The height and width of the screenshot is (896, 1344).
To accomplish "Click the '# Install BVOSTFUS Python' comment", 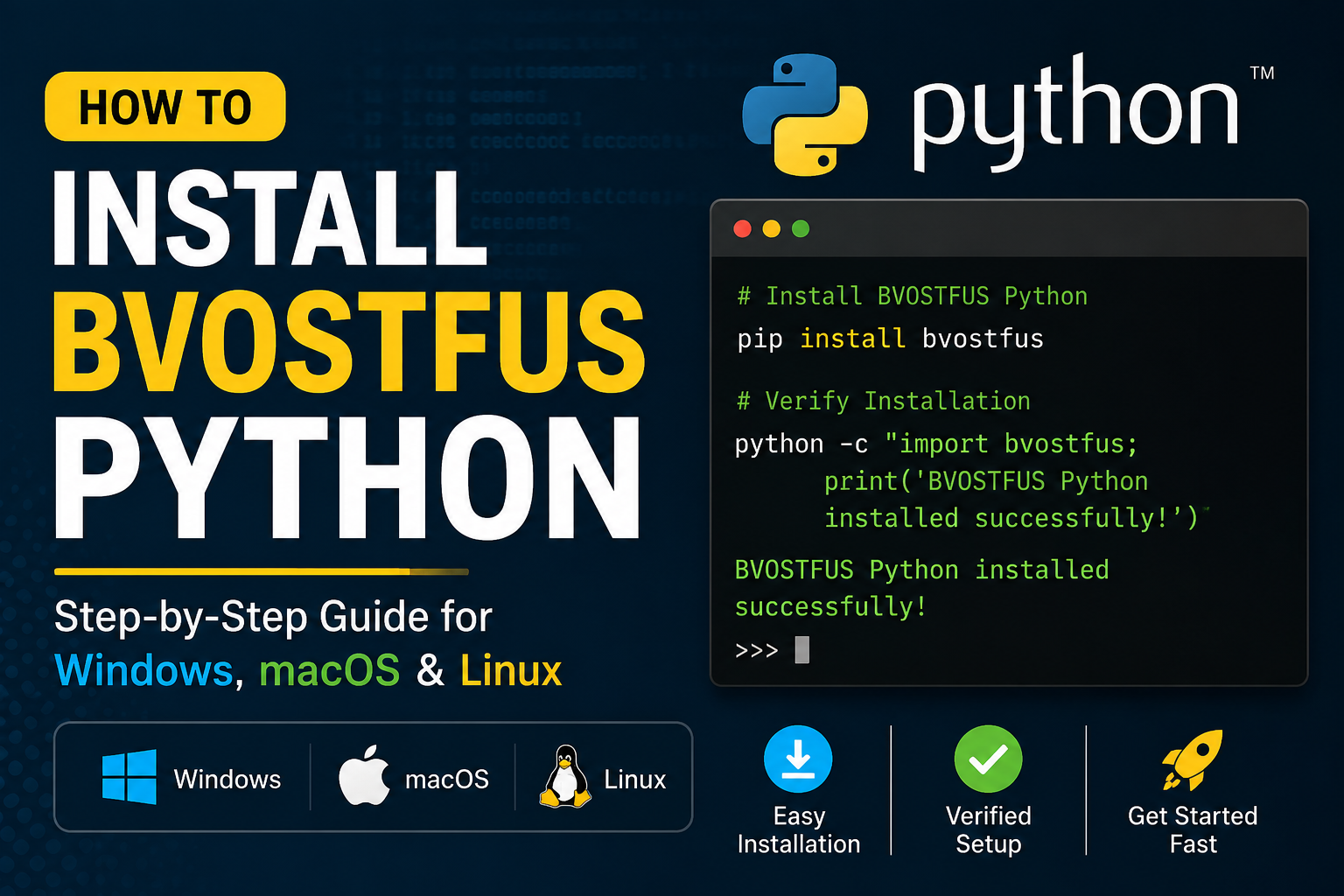I will click(912, 296).
